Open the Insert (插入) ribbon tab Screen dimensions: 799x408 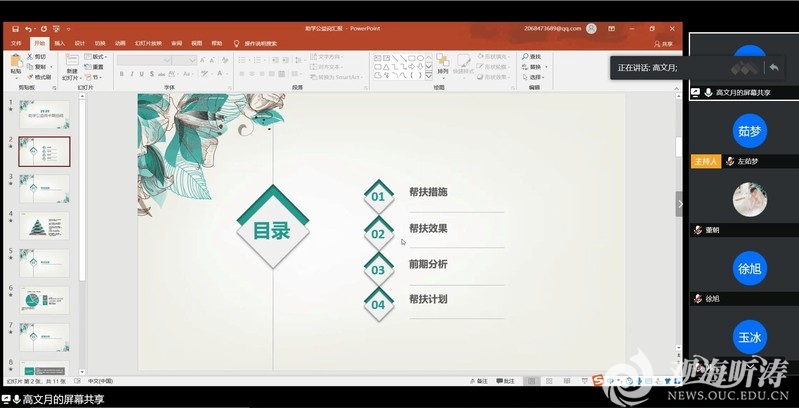[59, 44]
